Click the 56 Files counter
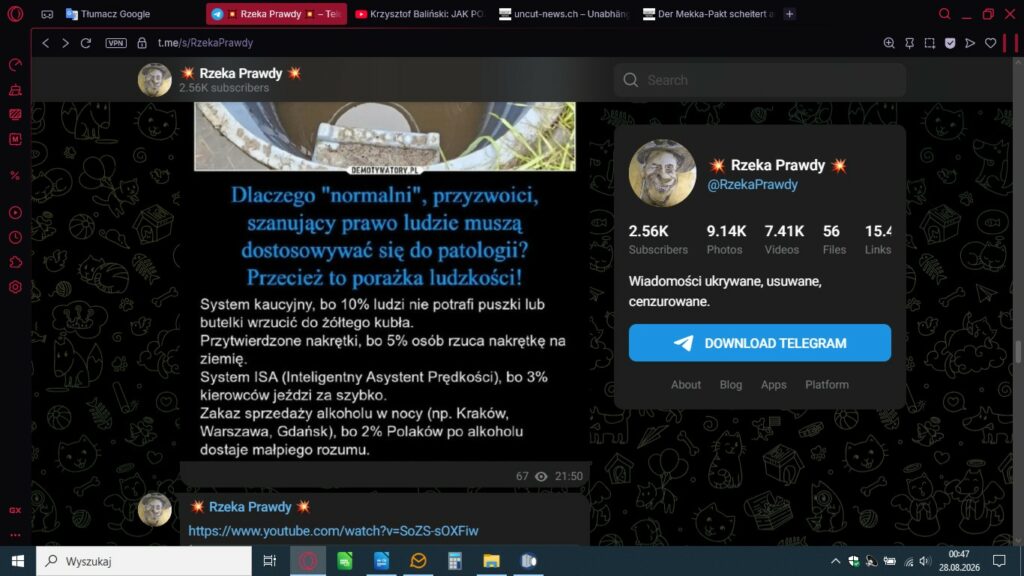 tap(834, 240)
